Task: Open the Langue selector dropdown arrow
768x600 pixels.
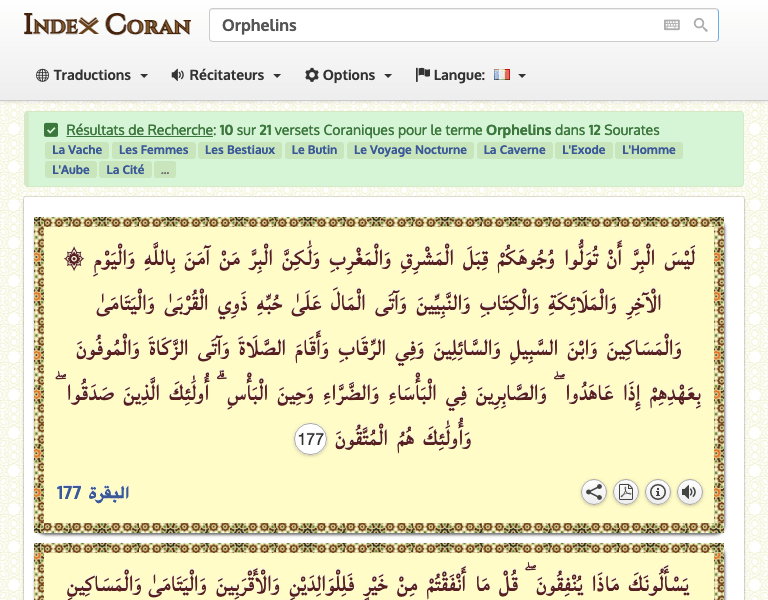Action: [x=522, y=76]
